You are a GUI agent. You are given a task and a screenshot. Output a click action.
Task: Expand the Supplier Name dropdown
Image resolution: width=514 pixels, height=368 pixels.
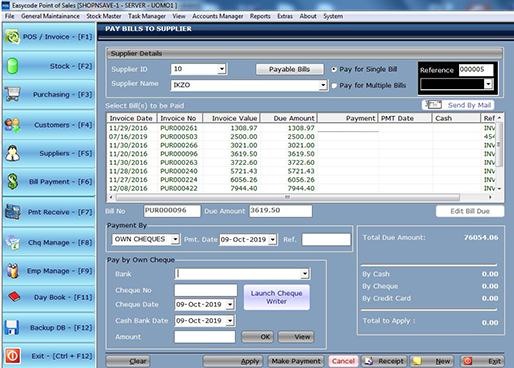323,85
